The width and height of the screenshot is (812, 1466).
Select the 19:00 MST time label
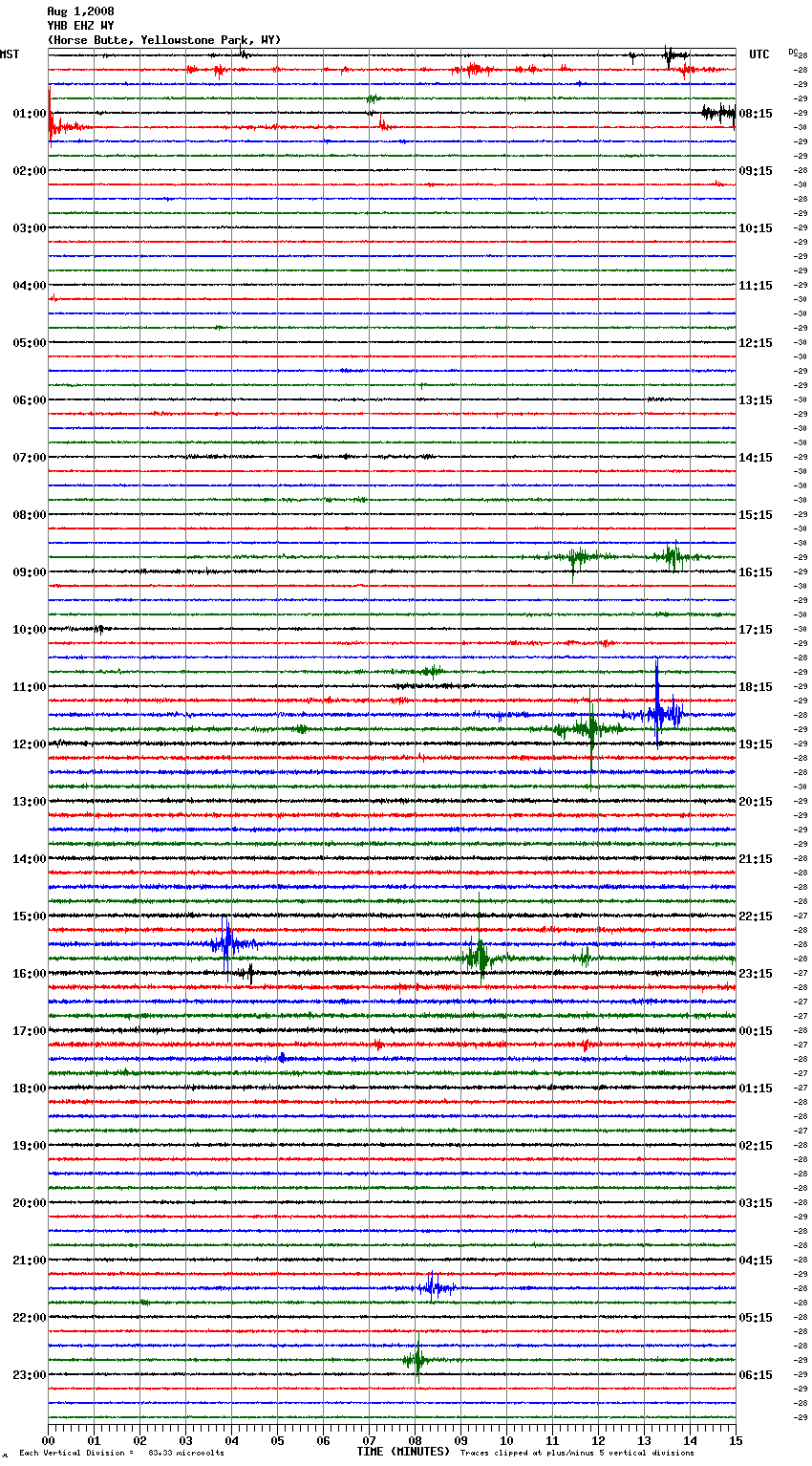[x=30, y=1146]
